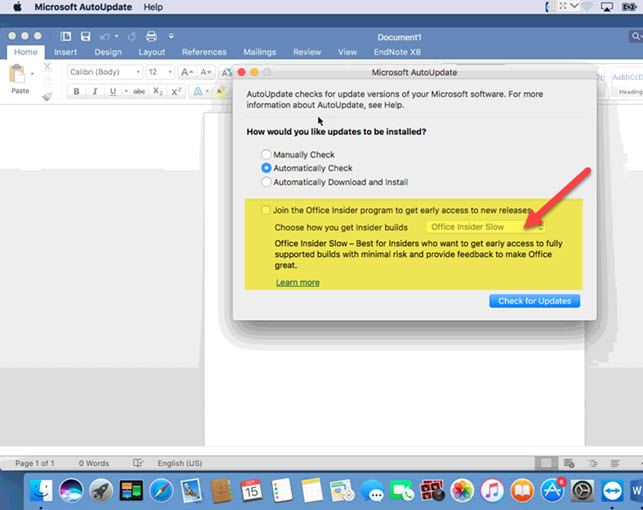Open App Store icon in Dock
The height and width of the screenshot is (510, 643).
tap(552, 490)
